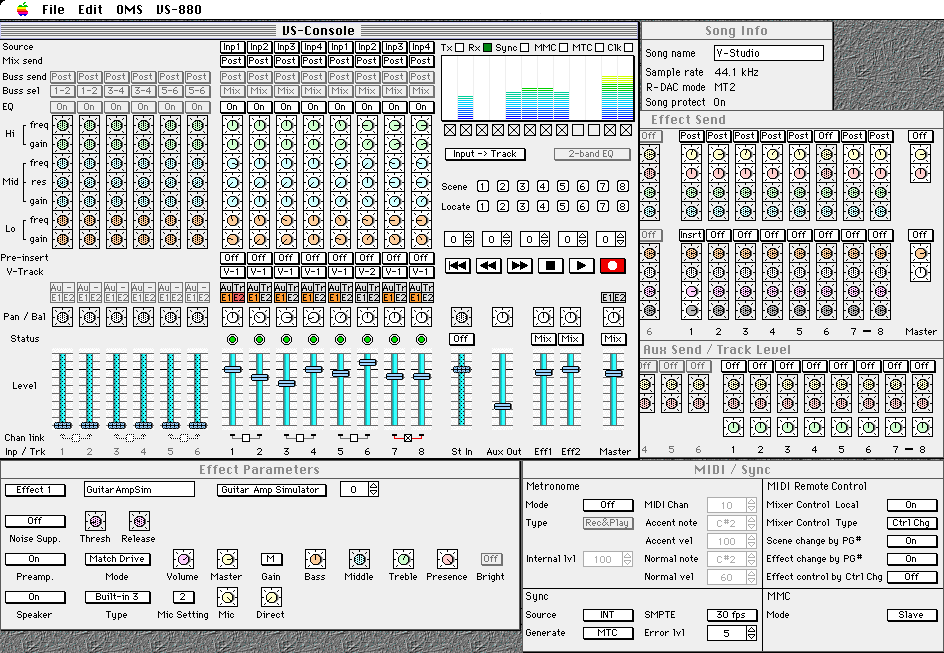Viewport: 944px width, 653px height.
Task: Click the Effect 1 button
Action: click(x=35, y=490)
